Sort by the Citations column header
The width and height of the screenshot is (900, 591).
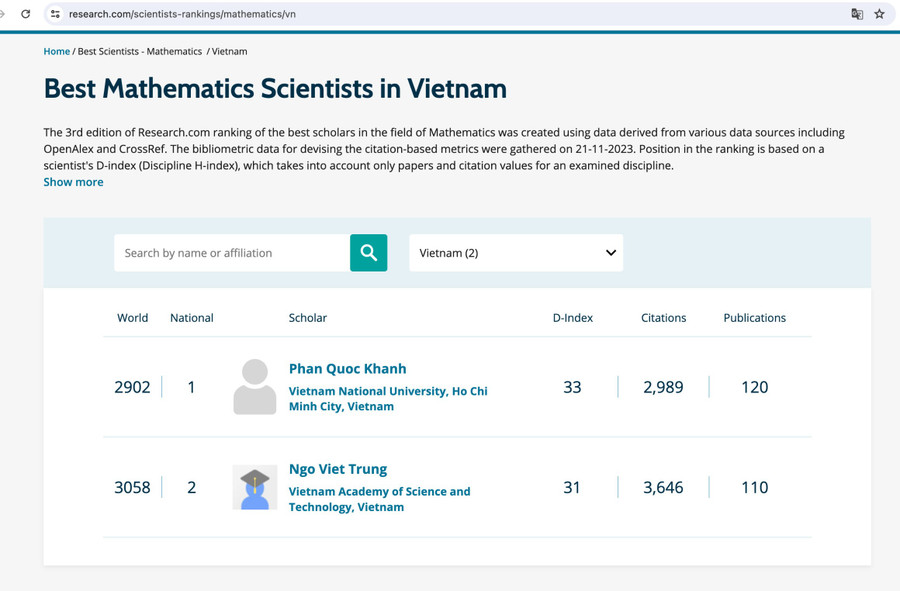[x=663, y=318]
